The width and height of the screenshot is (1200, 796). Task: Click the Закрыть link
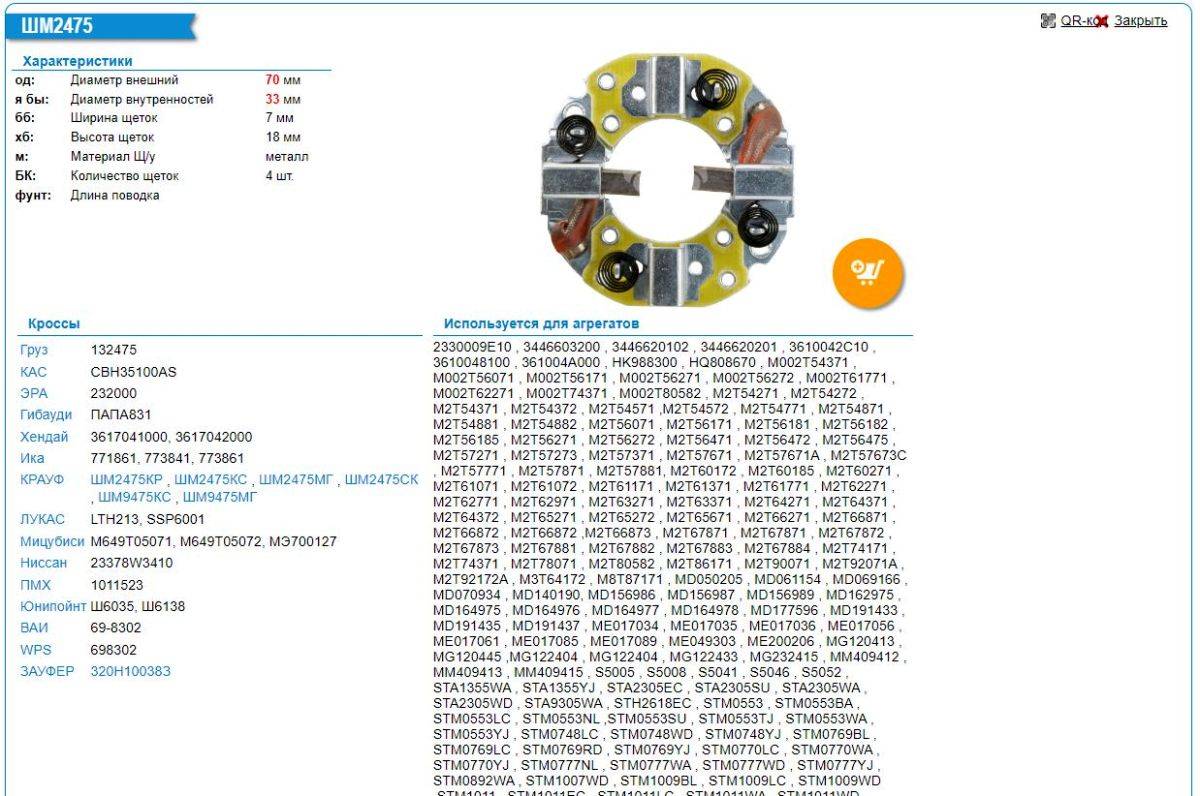click(x=1140, y=21)
